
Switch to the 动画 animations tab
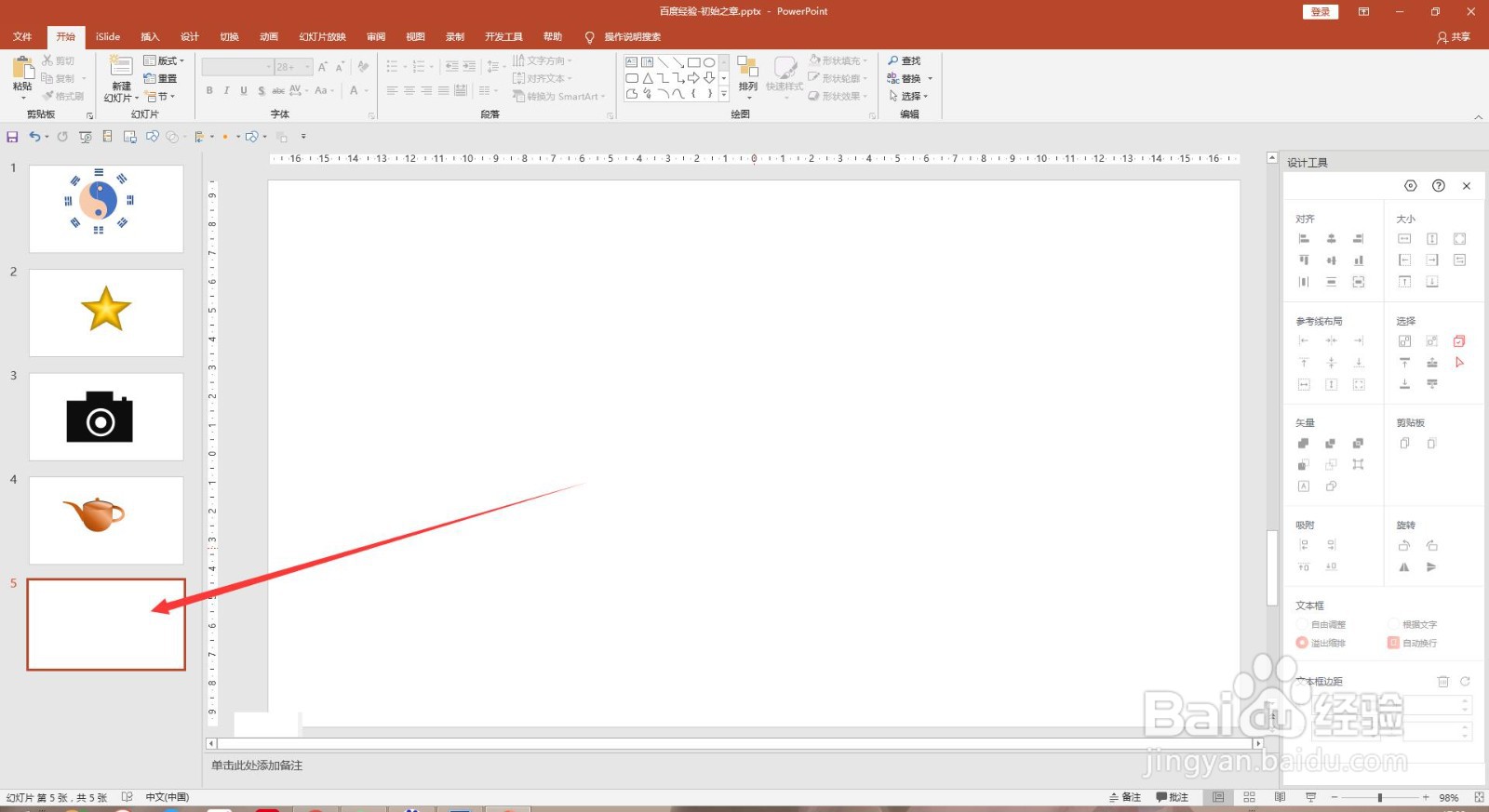[x=269, y=37]
